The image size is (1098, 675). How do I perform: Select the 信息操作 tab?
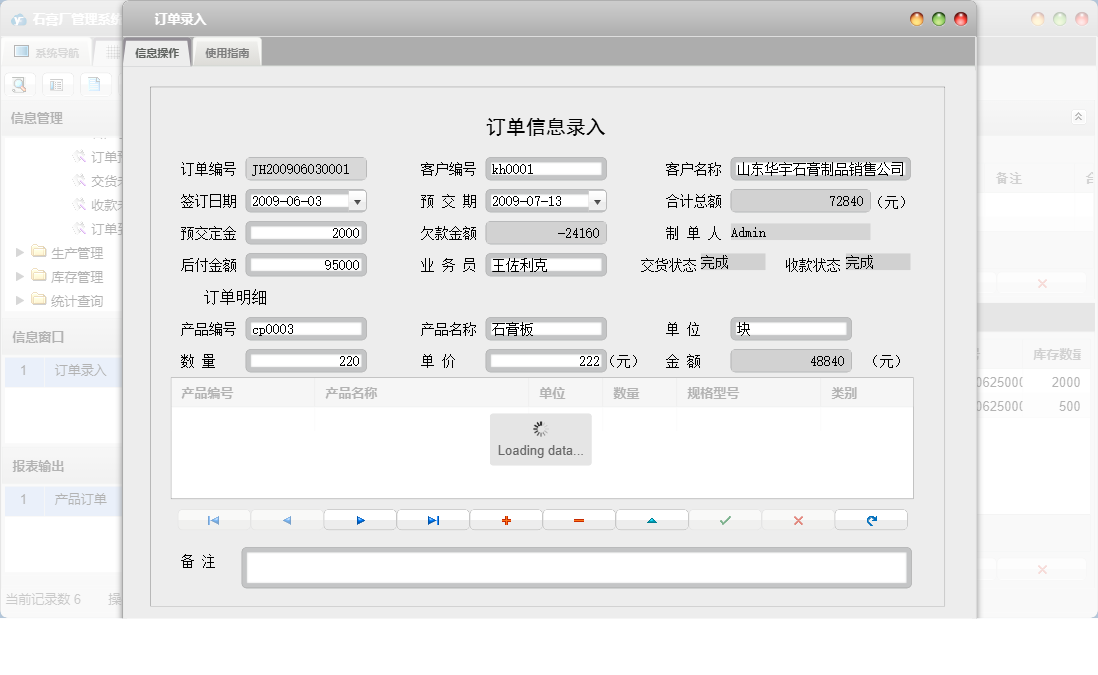tap(156, 53)
